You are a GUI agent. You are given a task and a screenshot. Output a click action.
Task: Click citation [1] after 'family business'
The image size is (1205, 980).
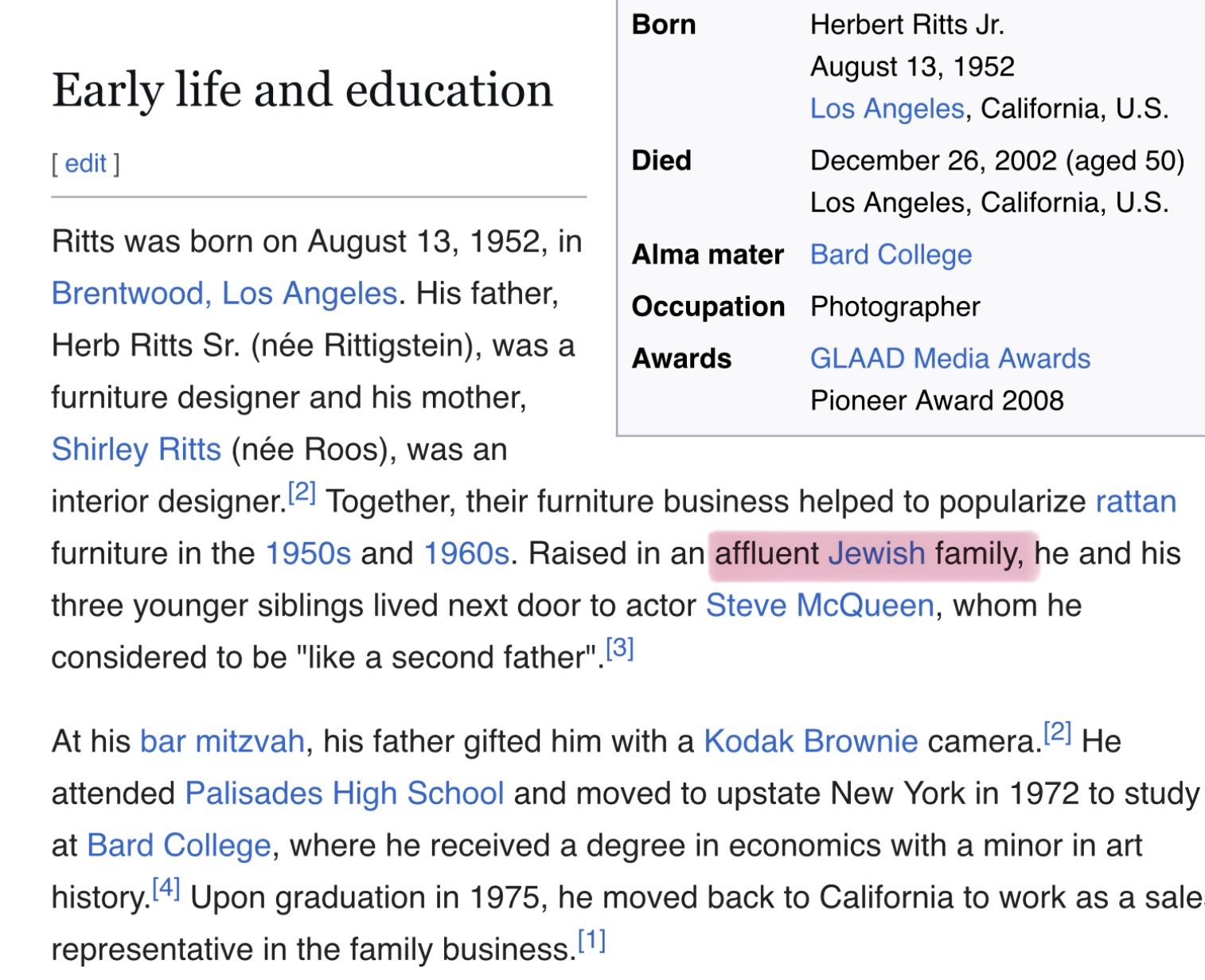pos(591,941)
